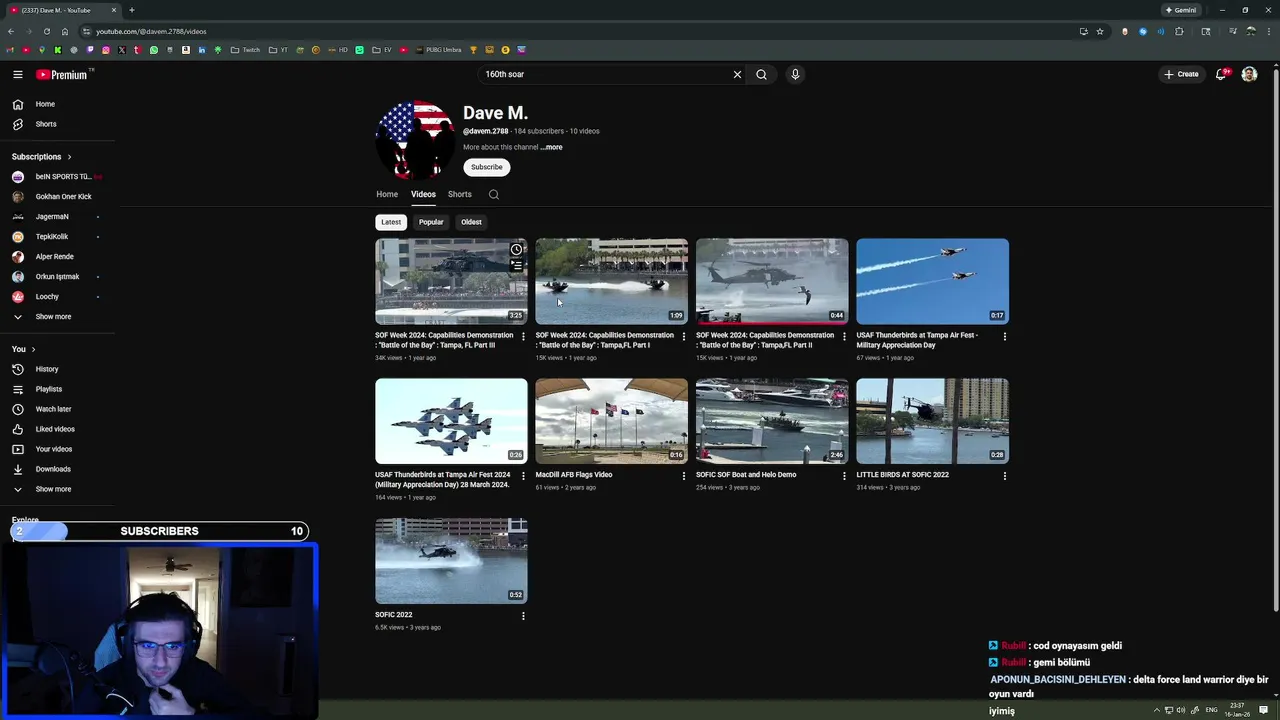This screenshot has width=1280, height=720.
Task: Select the Latest sort chip
Action: [x=391, y=222]
